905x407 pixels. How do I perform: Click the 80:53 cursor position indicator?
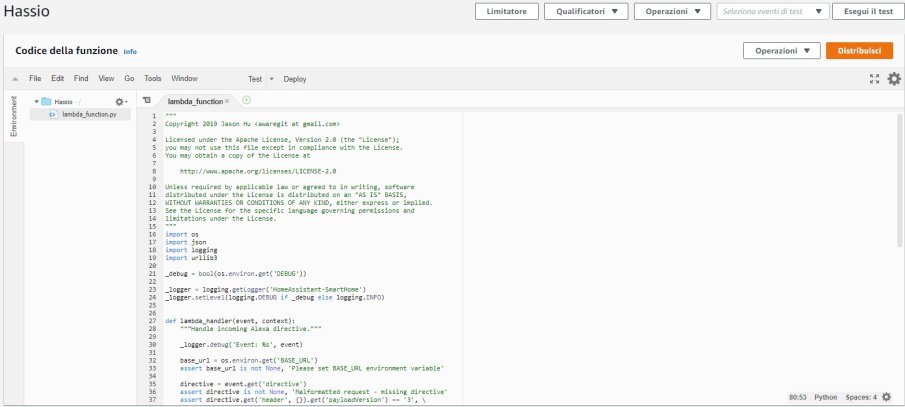[798, 397]
